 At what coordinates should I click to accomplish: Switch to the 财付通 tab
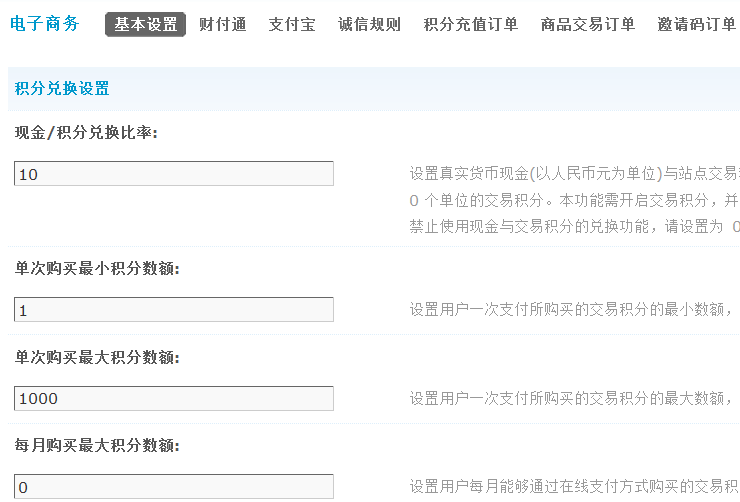223,24
